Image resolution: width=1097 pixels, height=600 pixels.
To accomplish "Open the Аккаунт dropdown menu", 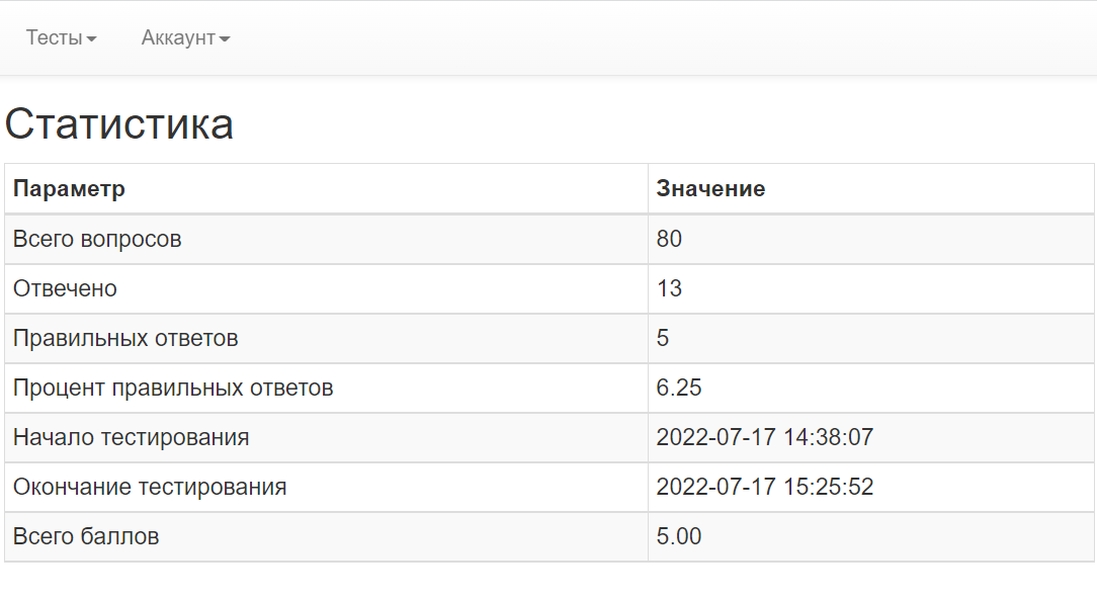I will (x=180, y=38).
